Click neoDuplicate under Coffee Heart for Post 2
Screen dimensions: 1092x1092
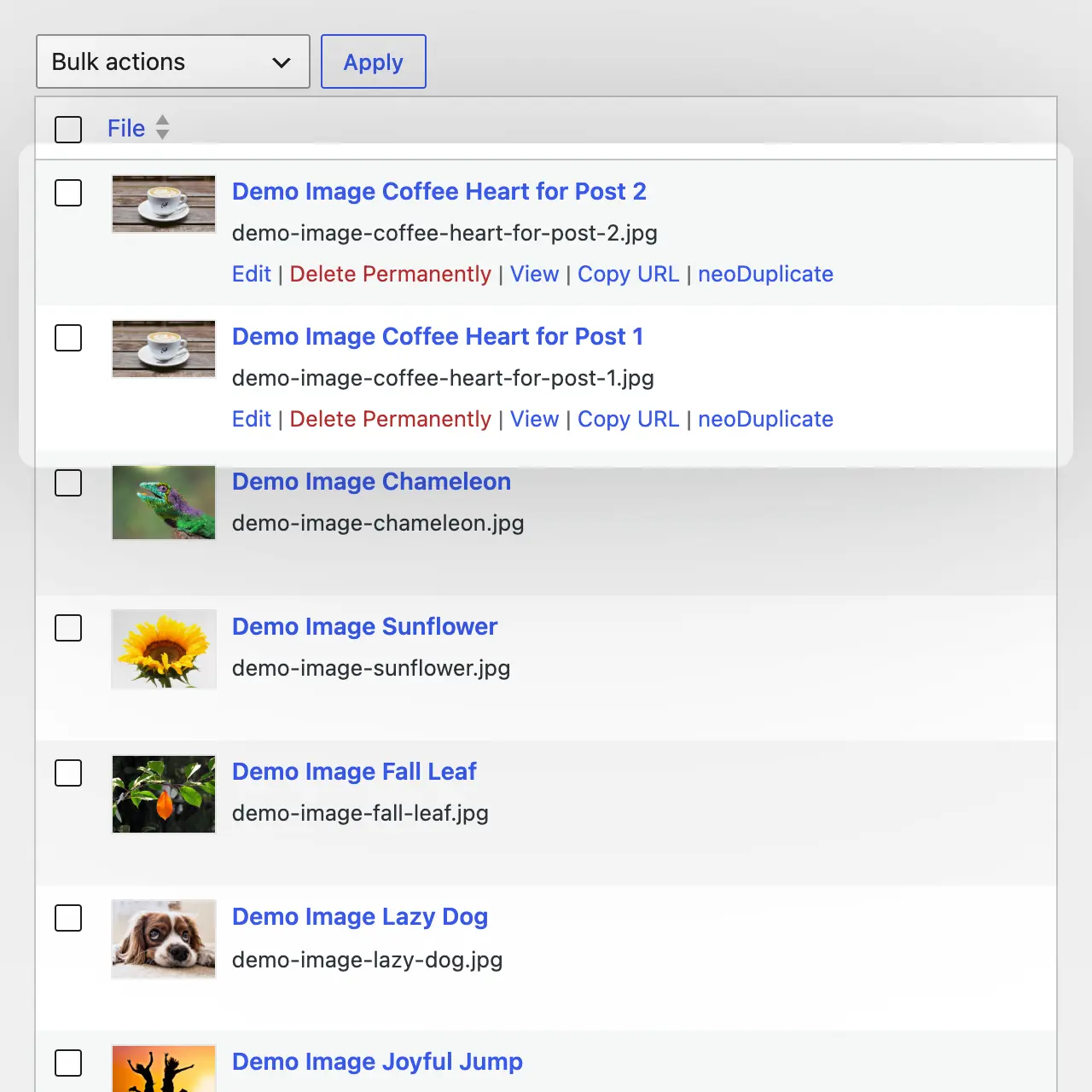coord(766,274)
